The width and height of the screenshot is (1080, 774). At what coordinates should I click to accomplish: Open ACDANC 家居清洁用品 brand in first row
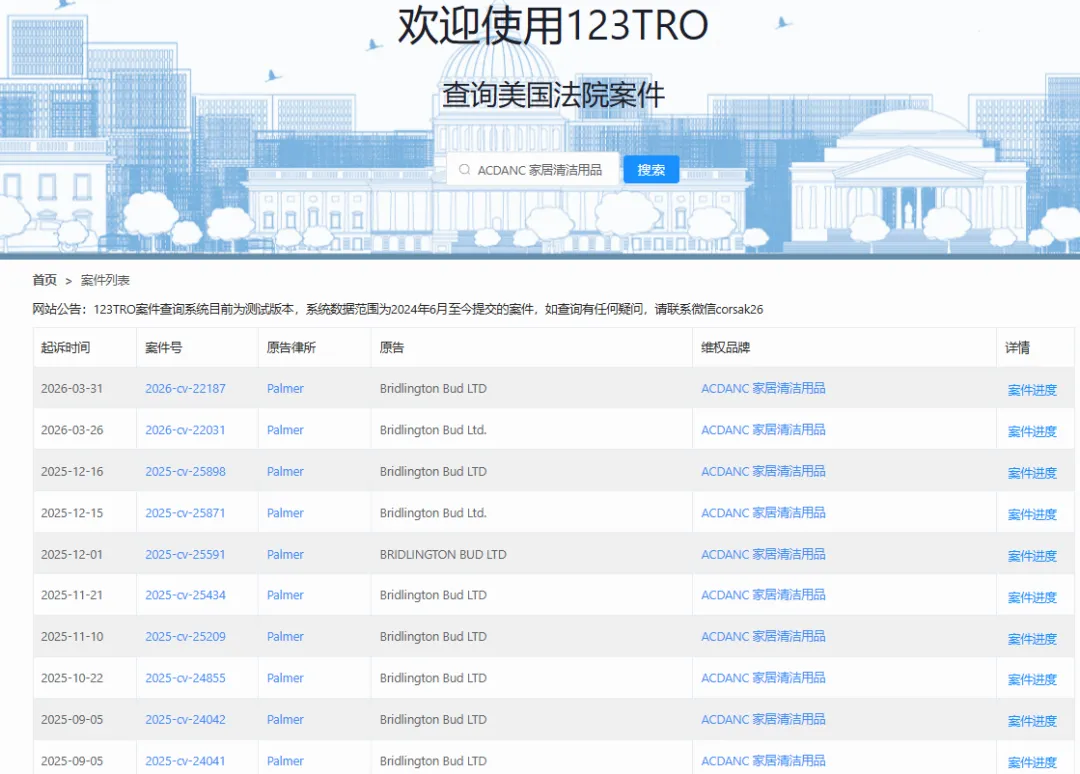[x=763, y=389]
